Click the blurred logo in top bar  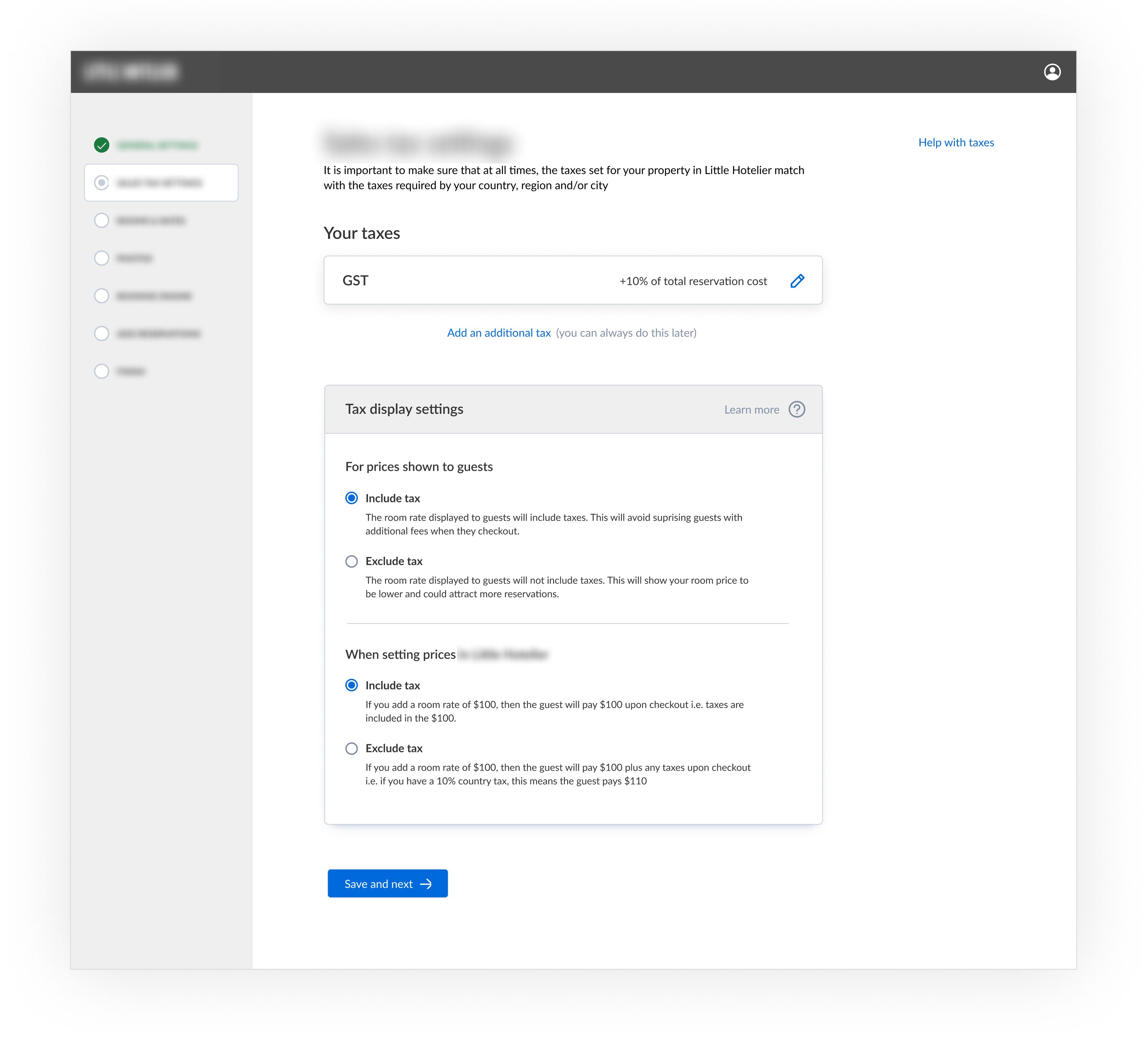click(131, 72)
